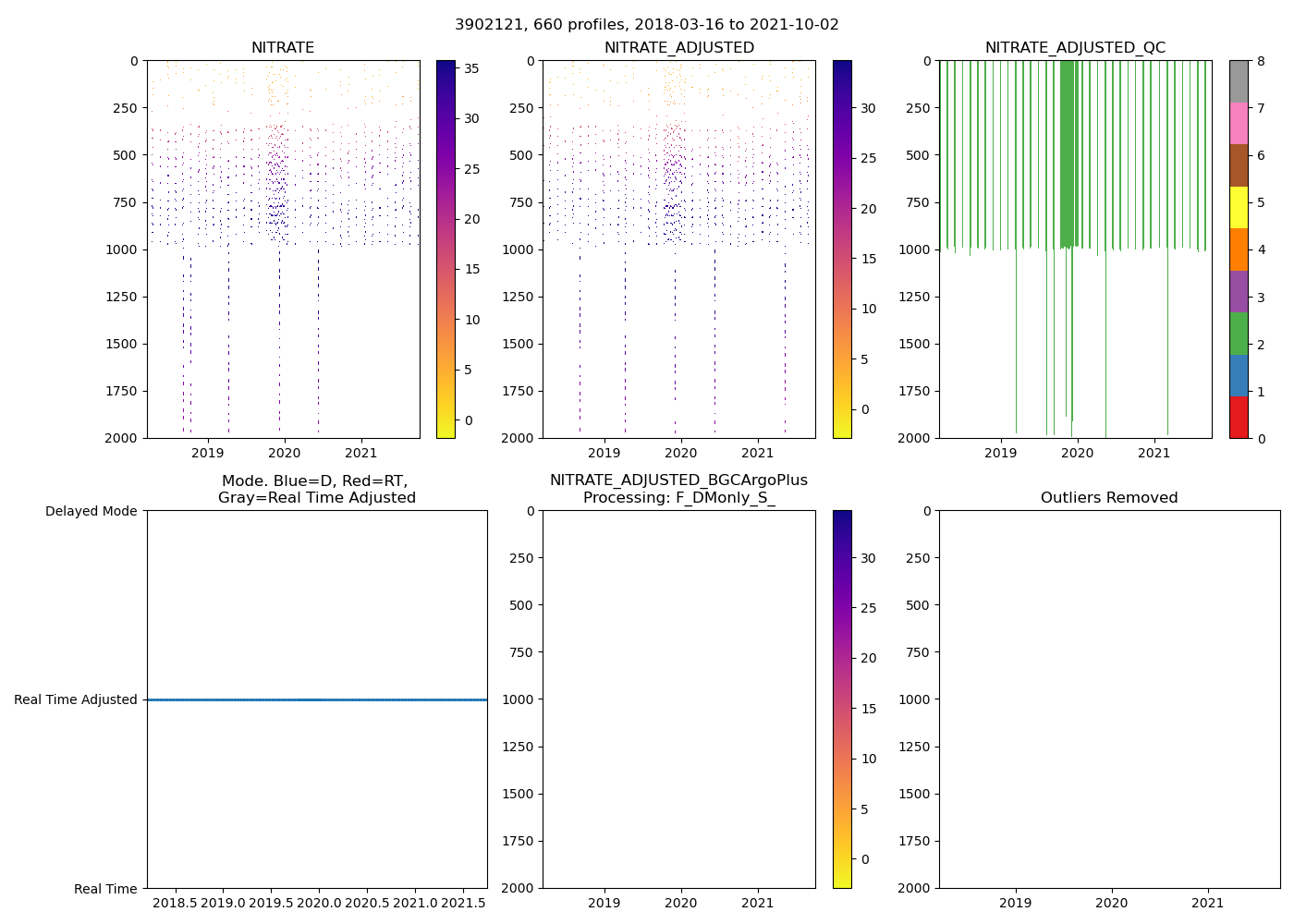Select the orange segment in QC colorbar
Screen dimensions: 1294x924
[x=1239, y=249]
